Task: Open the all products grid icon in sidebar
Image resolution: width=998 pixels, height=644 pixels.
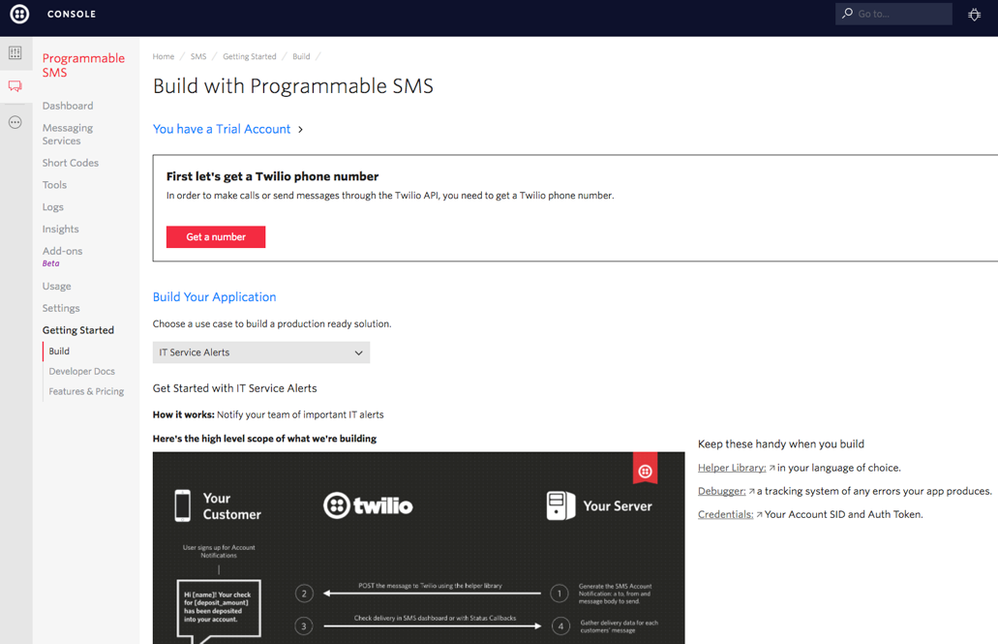Action: (x=15, y=53)
